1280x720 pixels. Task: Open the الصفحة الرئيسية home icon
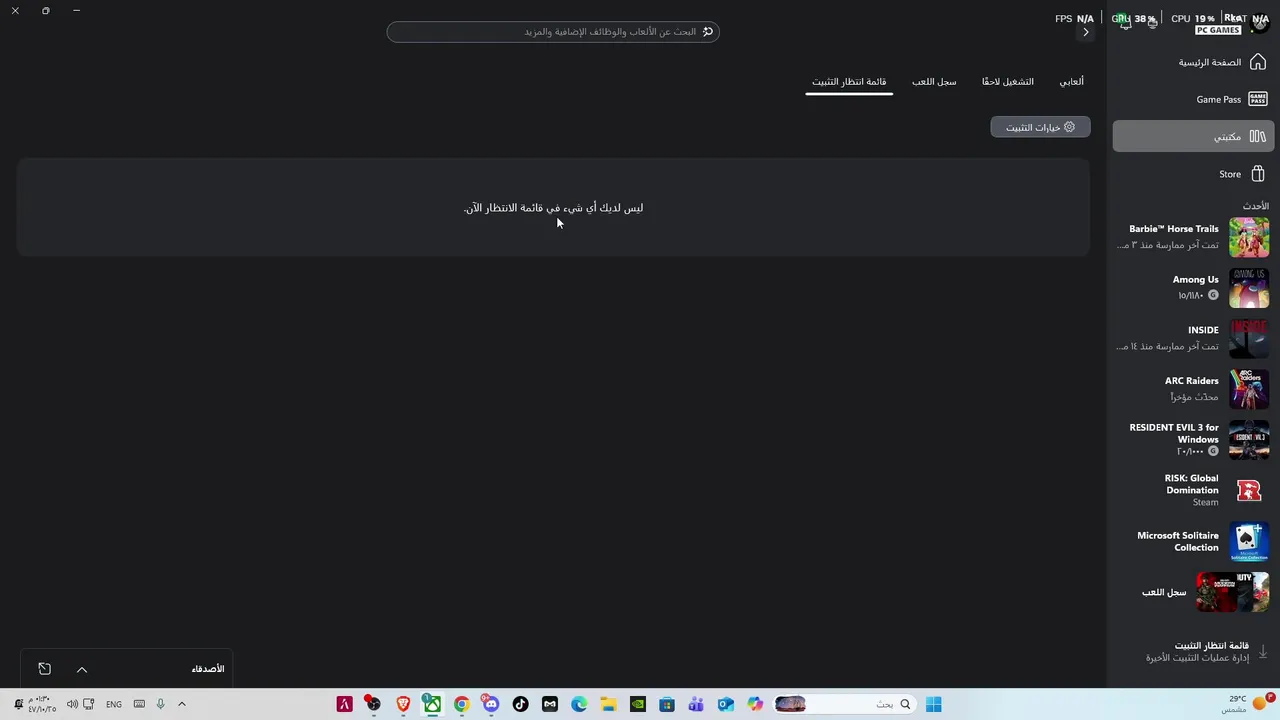click(1258, 62)
